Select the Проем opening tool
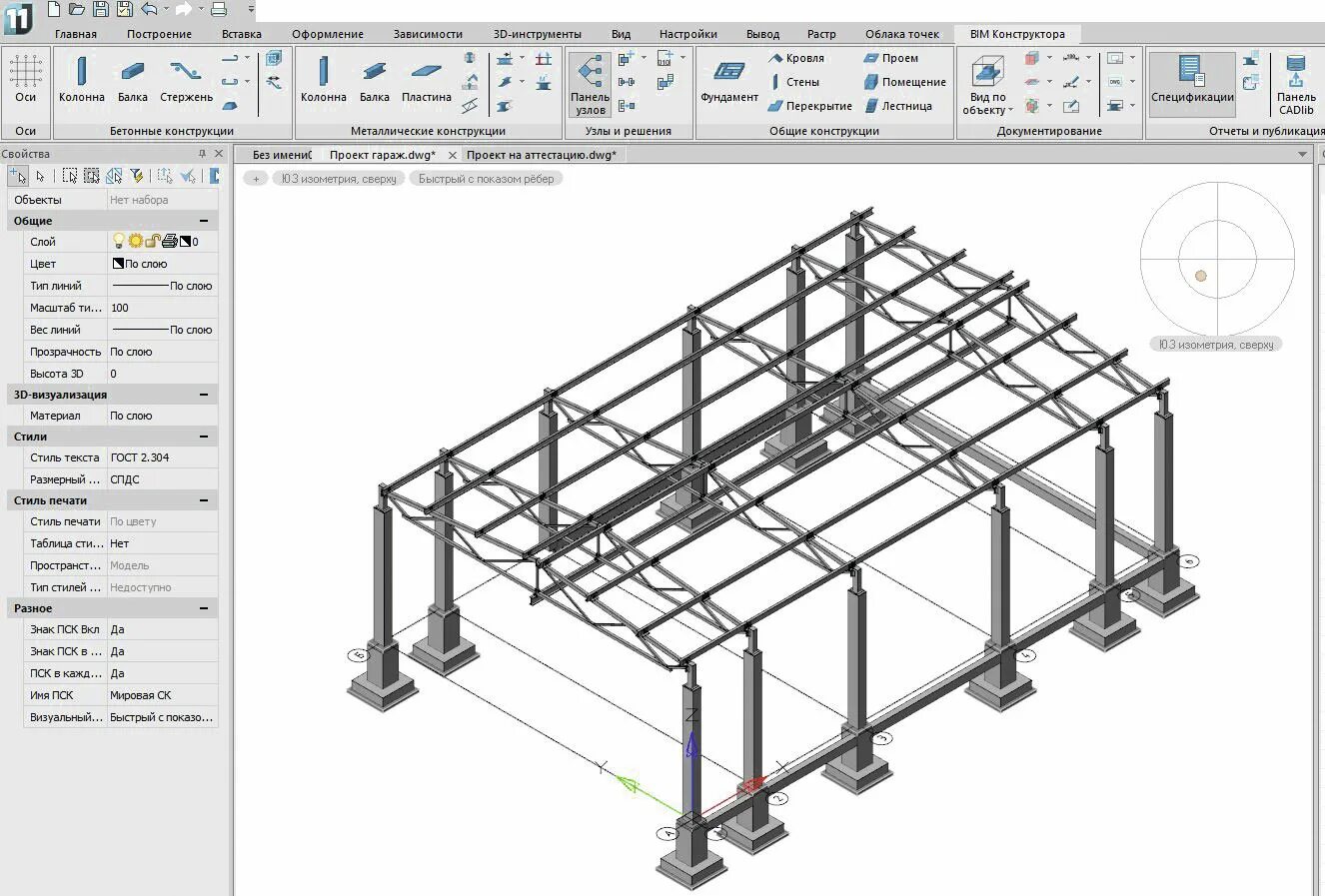This screenshot has width=1325, height=896. (x=891, y=58)
